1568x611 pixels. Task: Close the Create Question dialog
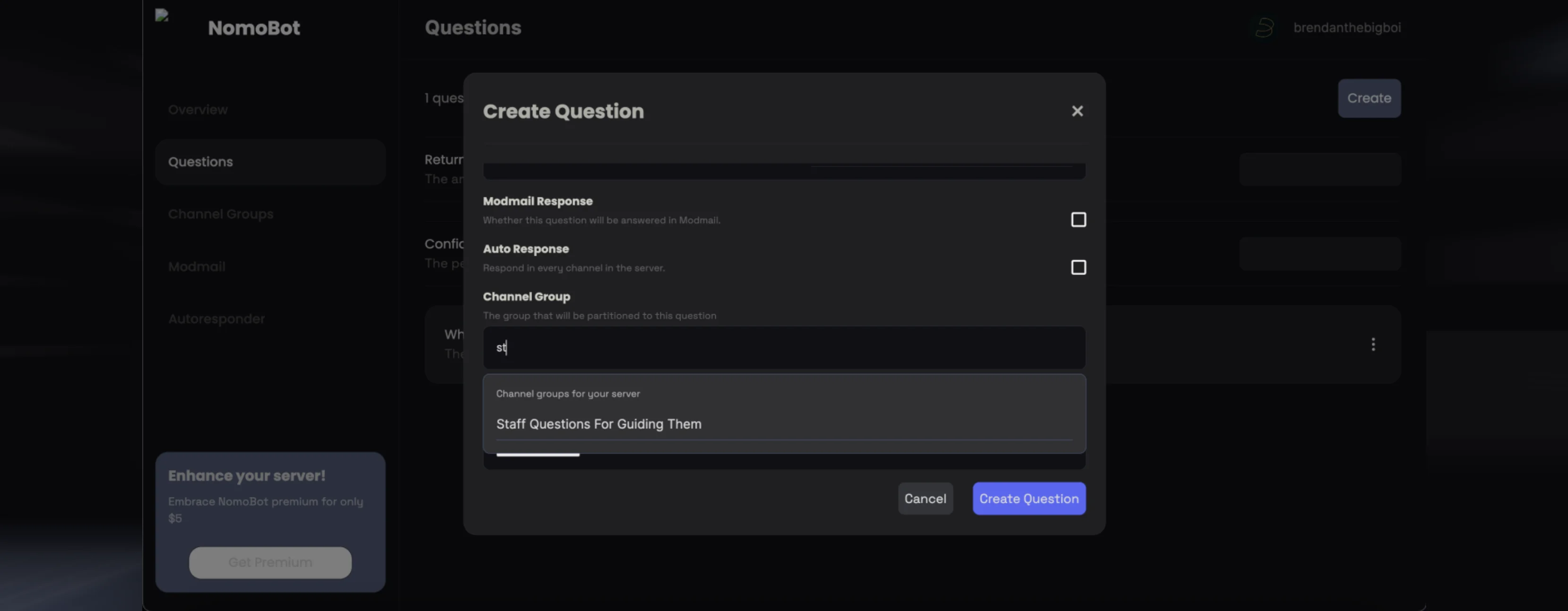tap(1077, 111)
